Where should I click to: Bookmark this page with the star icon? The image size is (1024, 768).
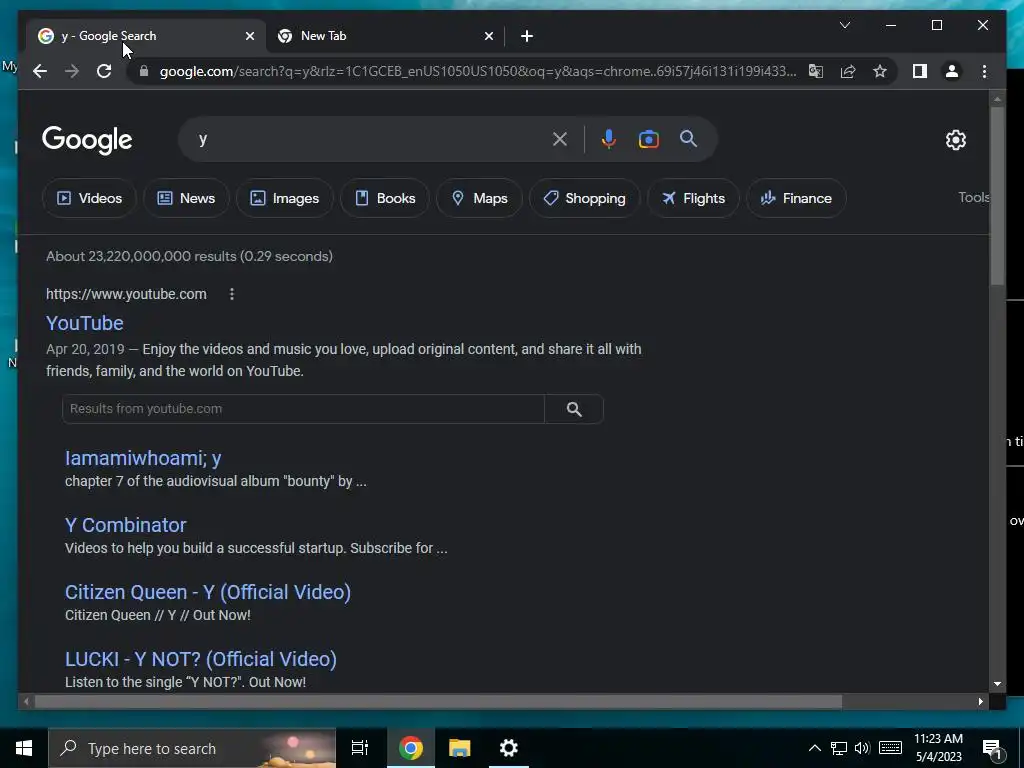[x=880, y=71]
